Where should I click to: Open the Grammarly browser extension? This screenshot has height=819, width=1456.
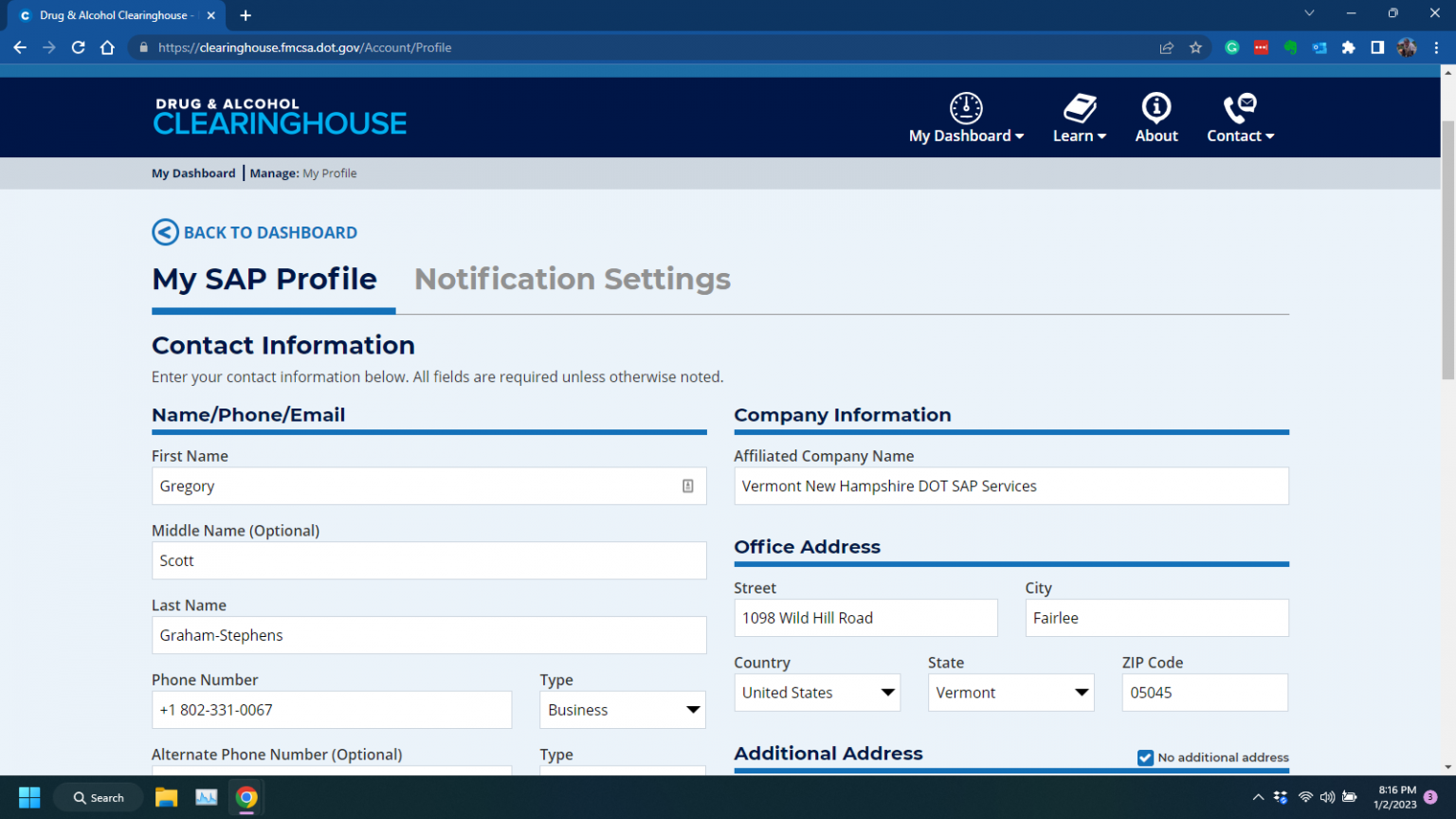tap(1231, 47)
